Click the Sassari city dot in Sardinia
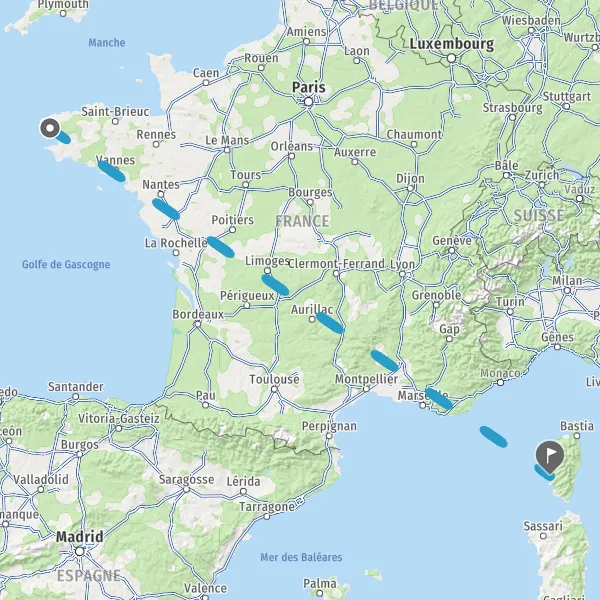 coord(543,536)
